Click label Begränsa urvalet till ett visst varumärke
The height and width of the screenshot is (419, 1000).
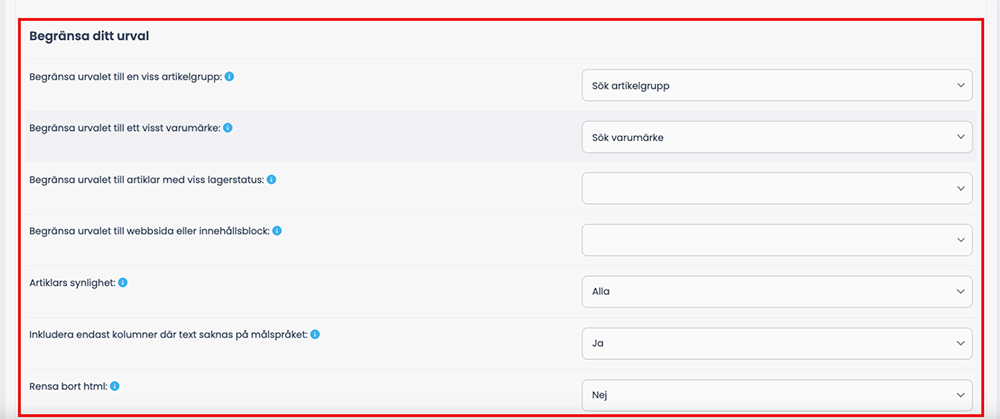click(x=125, y=128)
